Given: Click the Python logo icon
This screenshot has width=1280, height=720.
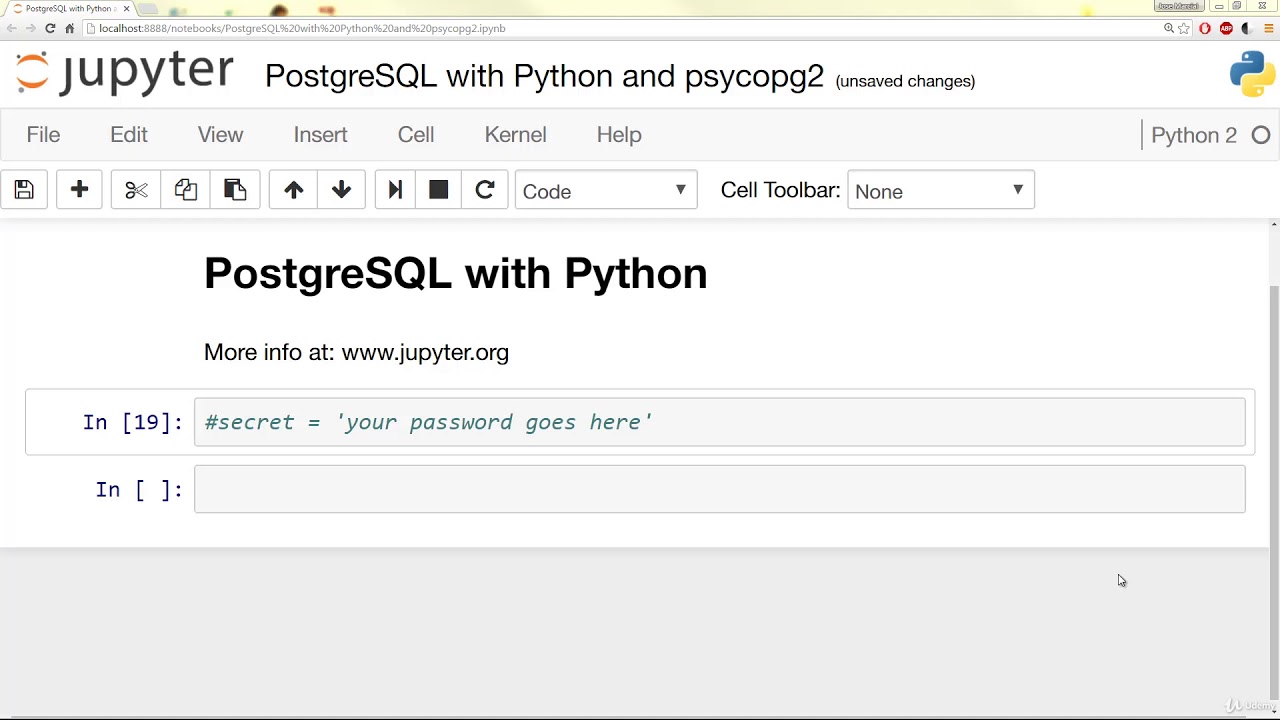Looking at the screenshot, I should click(x=1252, y=74).
